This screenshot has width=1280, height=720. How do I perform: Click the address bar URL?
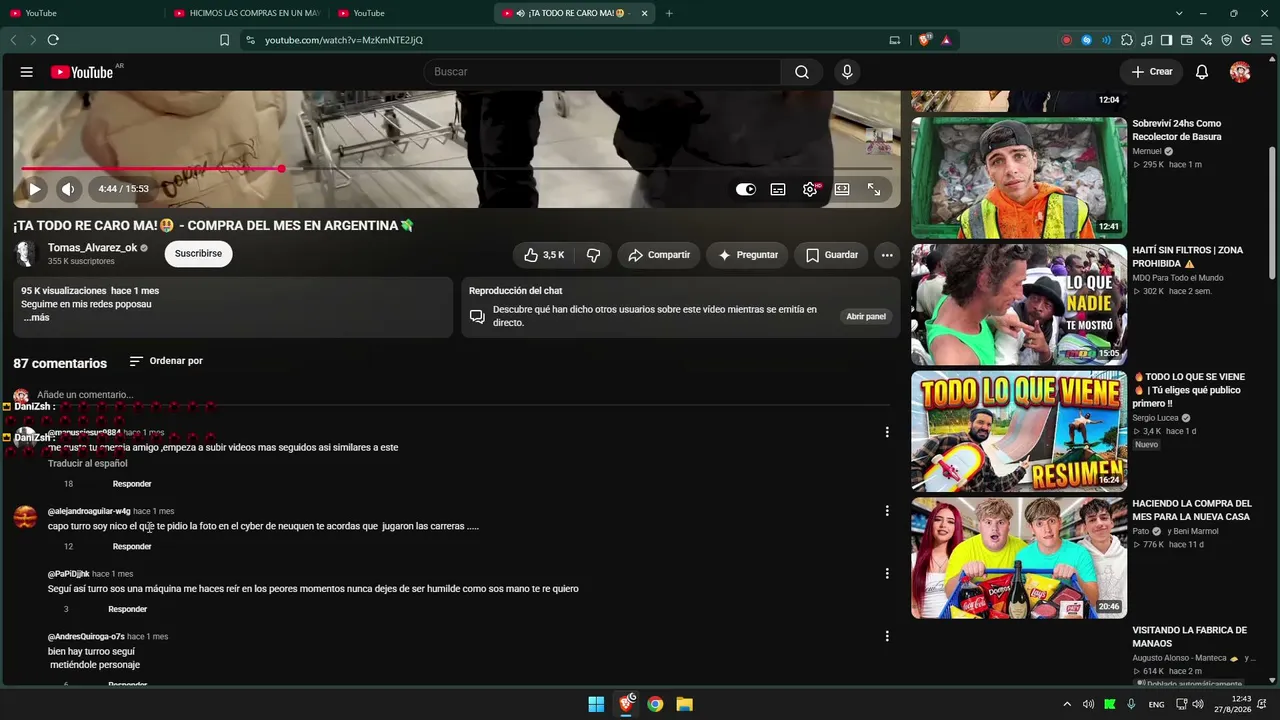tap(344, 40)
